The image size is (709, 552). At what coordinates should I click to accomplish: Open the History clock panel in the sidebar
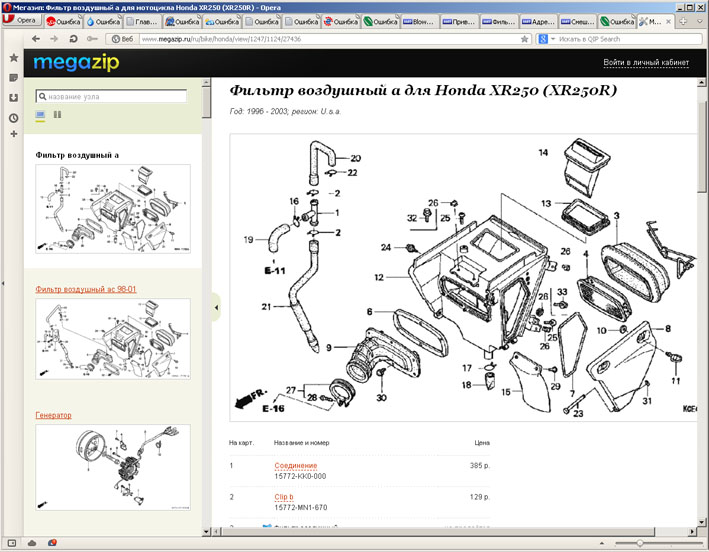click(13, 118)
